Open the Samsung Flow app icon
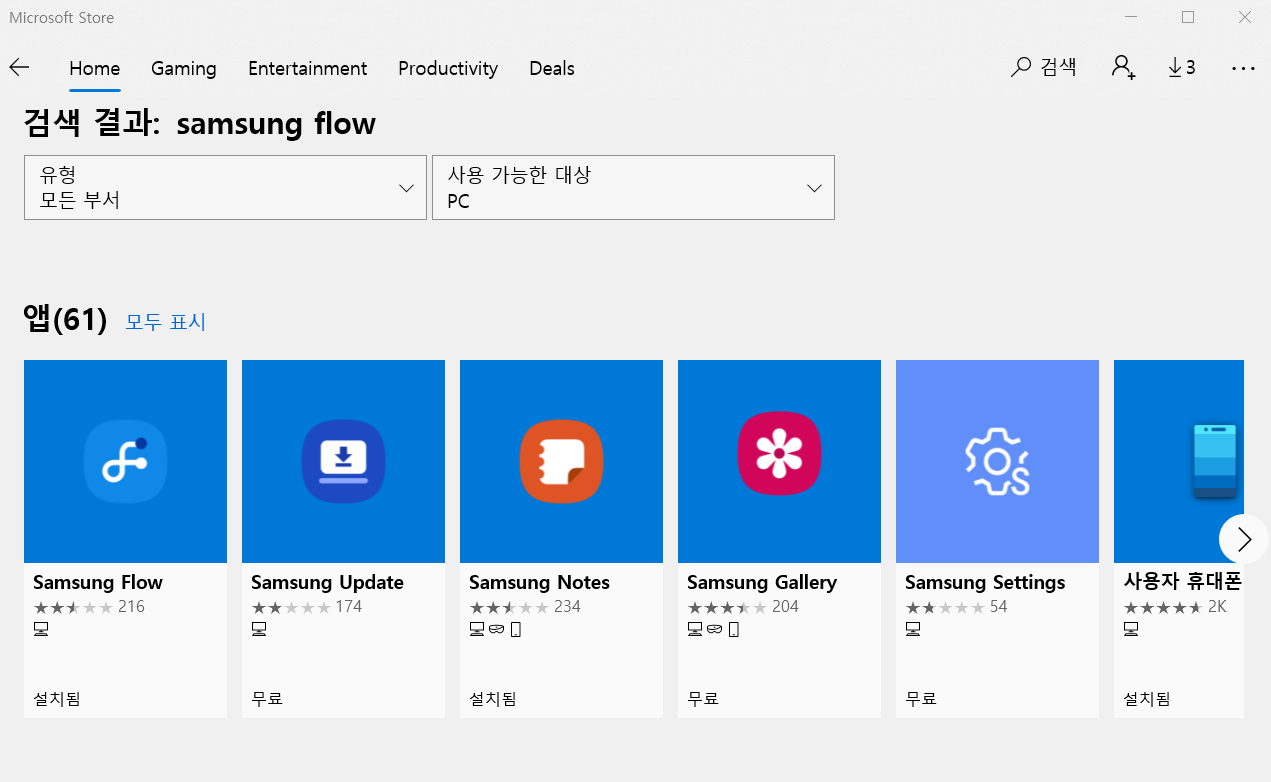The width and height of the screenshot is (1271, 782). tap(125, 461)
